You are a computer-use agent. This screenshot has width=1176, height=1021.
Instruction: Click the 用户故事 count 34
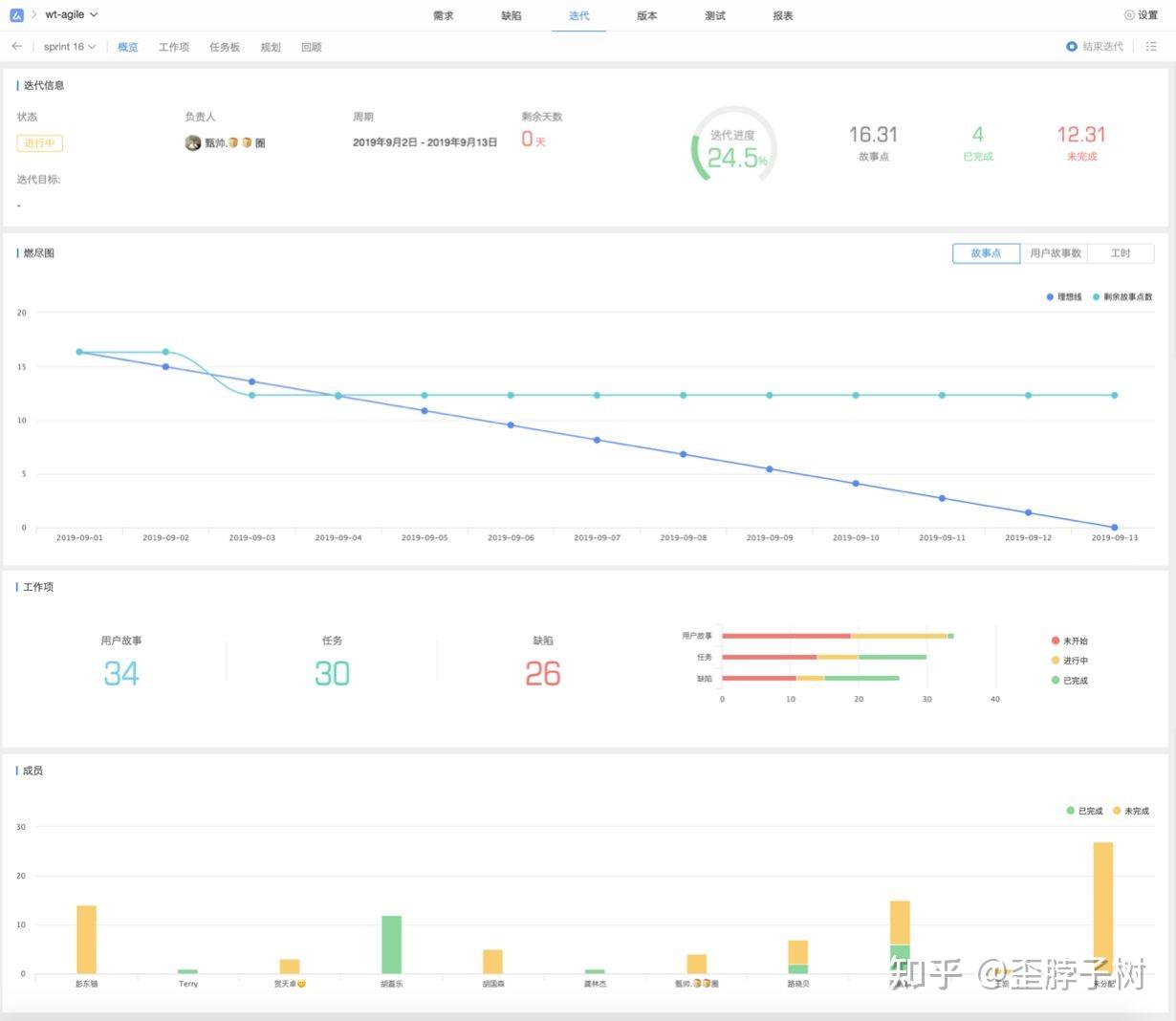pos(121,674)
